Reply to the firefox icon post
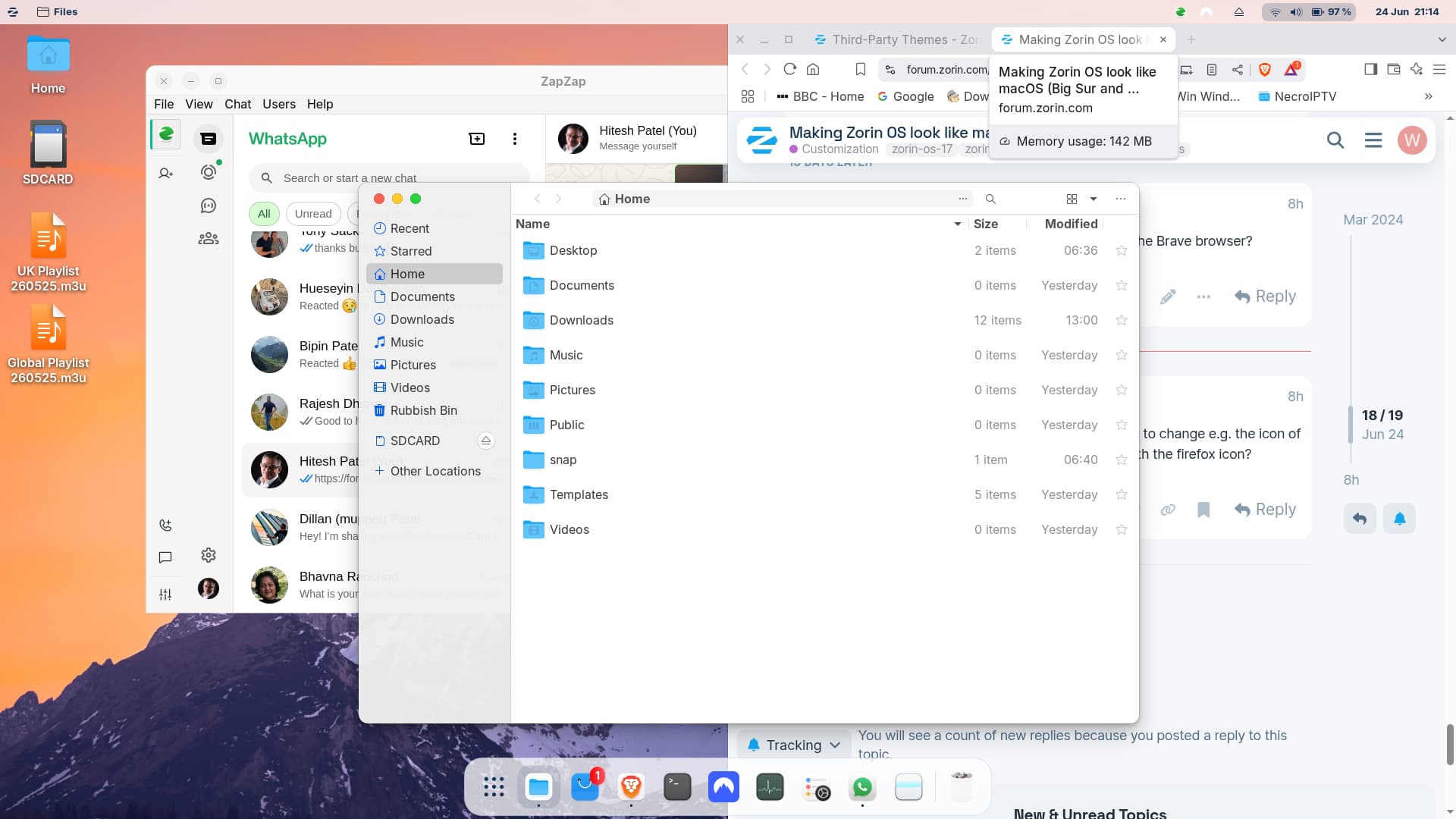The width and height of the screenshot is (1456, 819). (x=1265, y=510)
